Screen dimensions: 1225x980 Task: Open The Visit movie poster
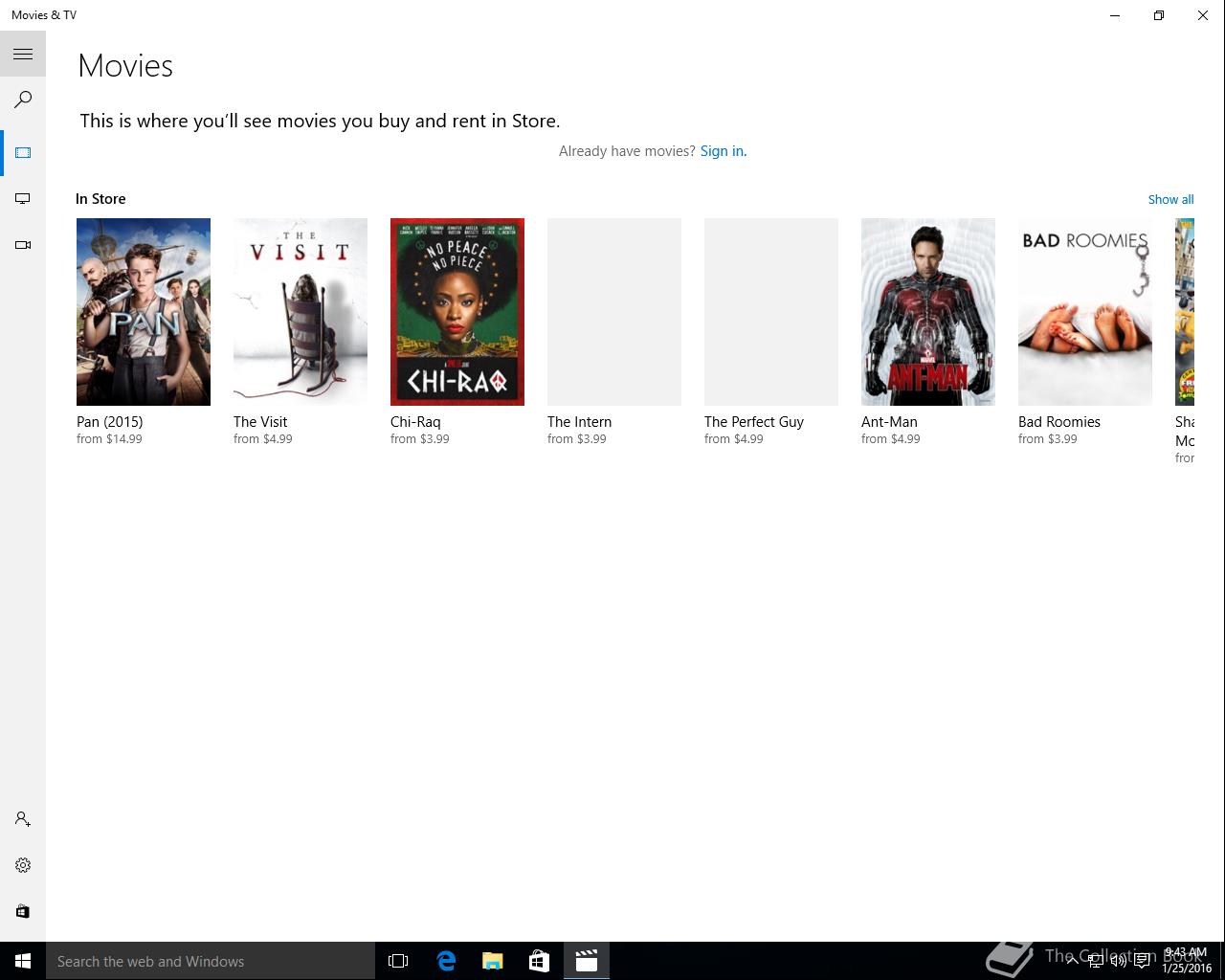pyautogui.click(x=301, y=312)
